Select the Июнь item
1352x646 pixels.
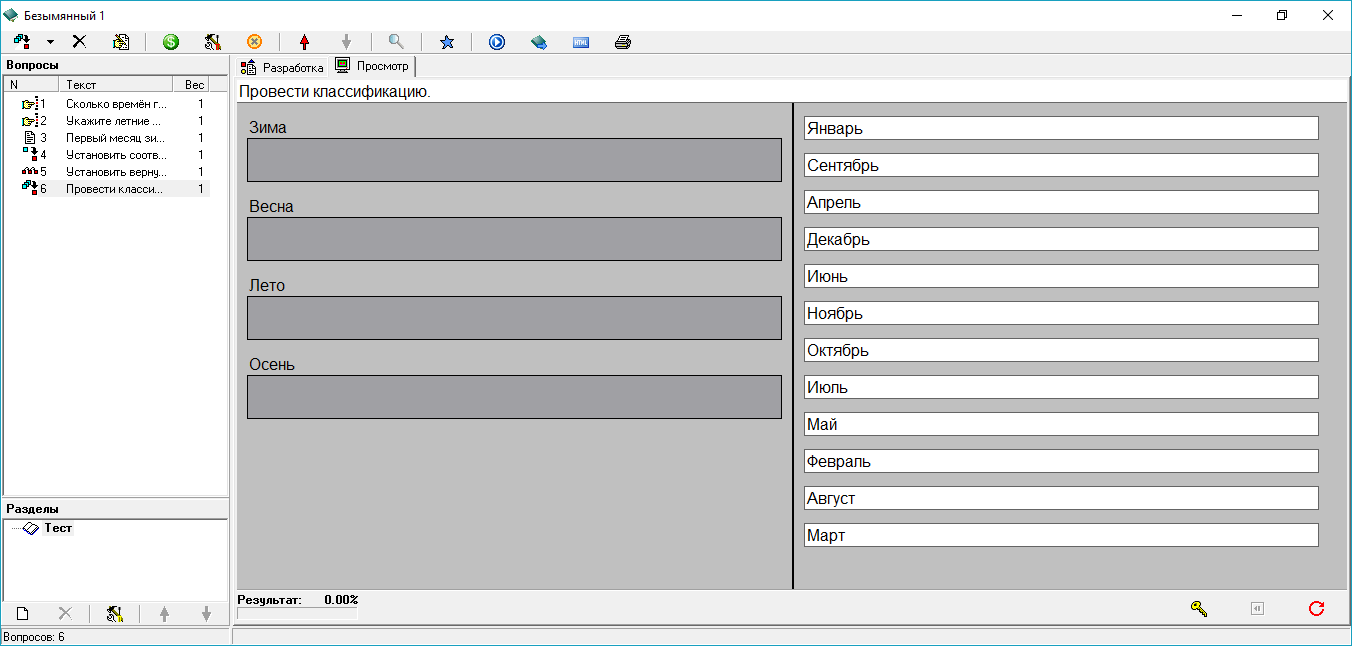(1061, 276)
